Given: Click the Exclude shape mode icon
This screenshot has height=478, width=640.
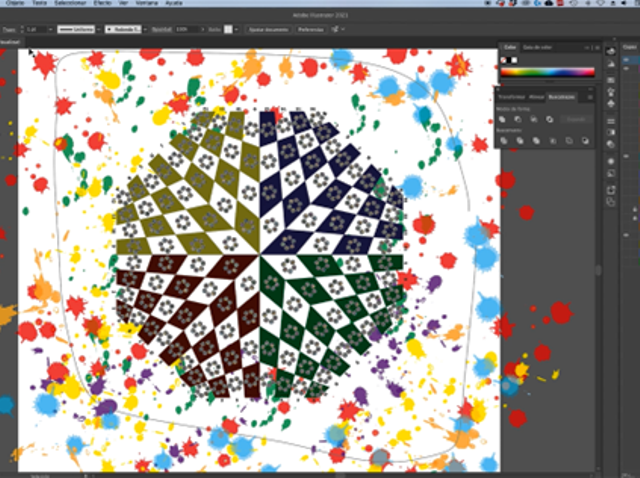Looking at the screenshot, I should tap(550, 119).
